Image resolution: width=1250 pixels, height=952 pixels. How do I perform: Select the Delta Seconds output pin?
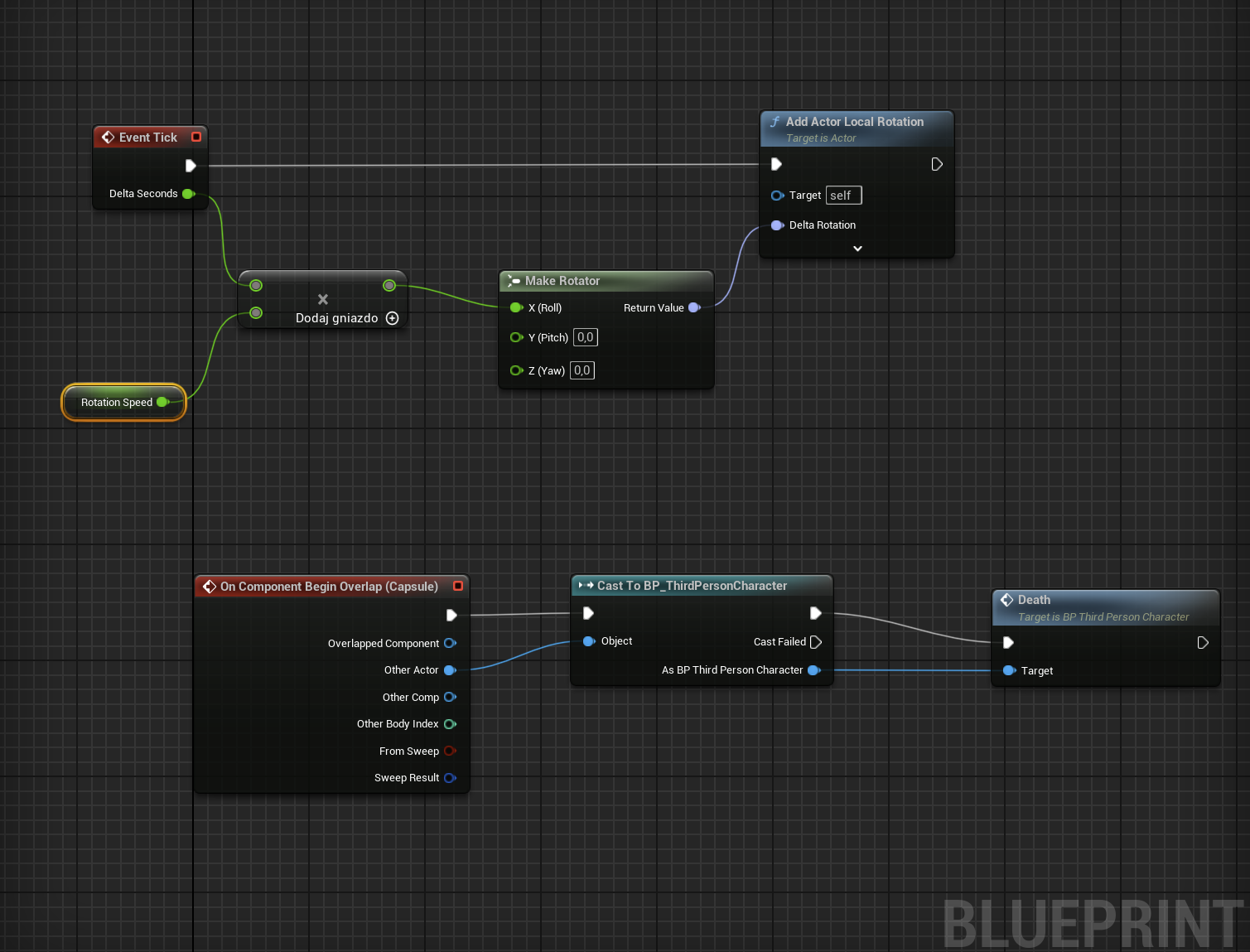click(x=188, y=194)
